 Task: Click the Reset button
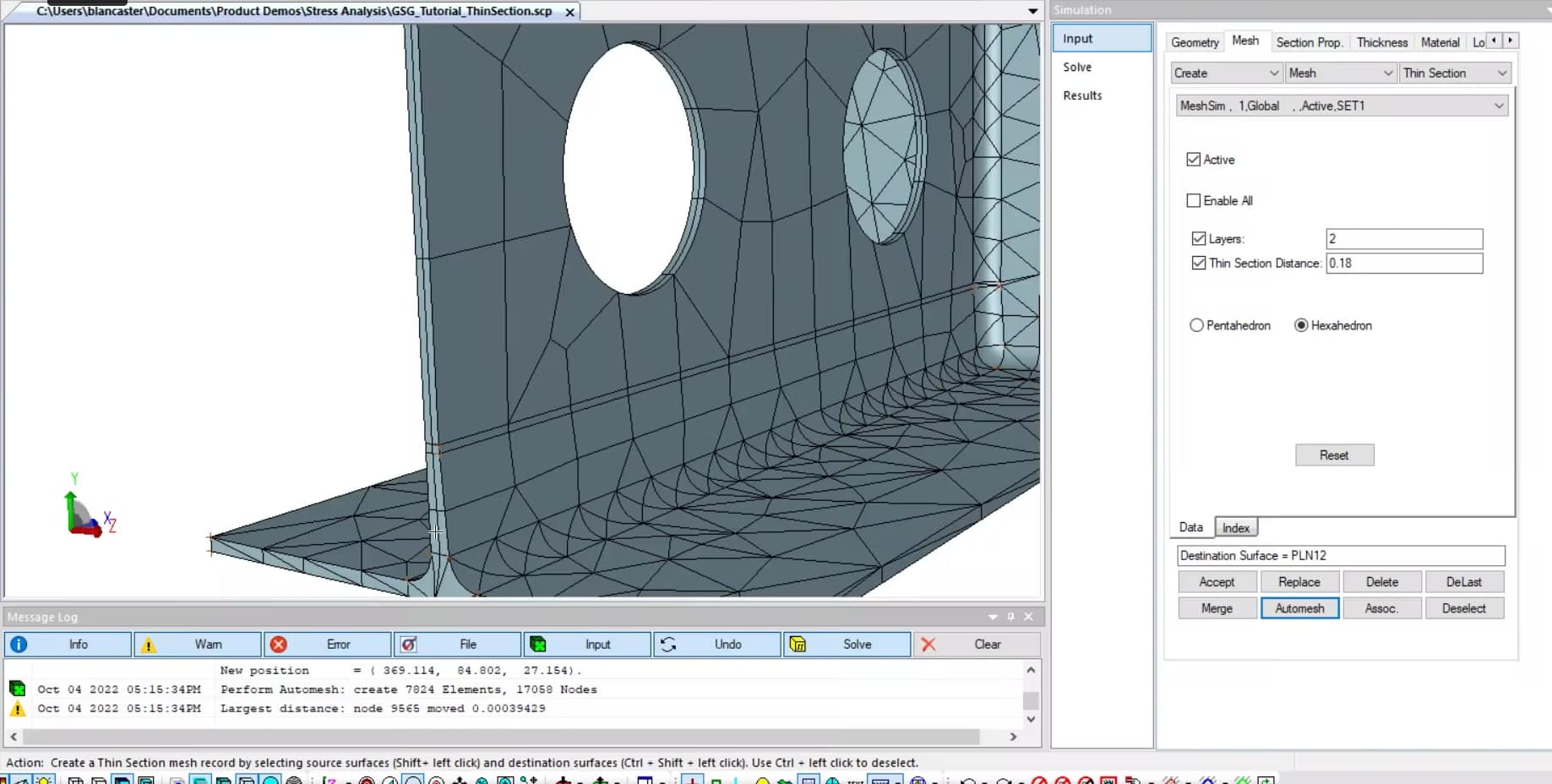(1334, 455)
